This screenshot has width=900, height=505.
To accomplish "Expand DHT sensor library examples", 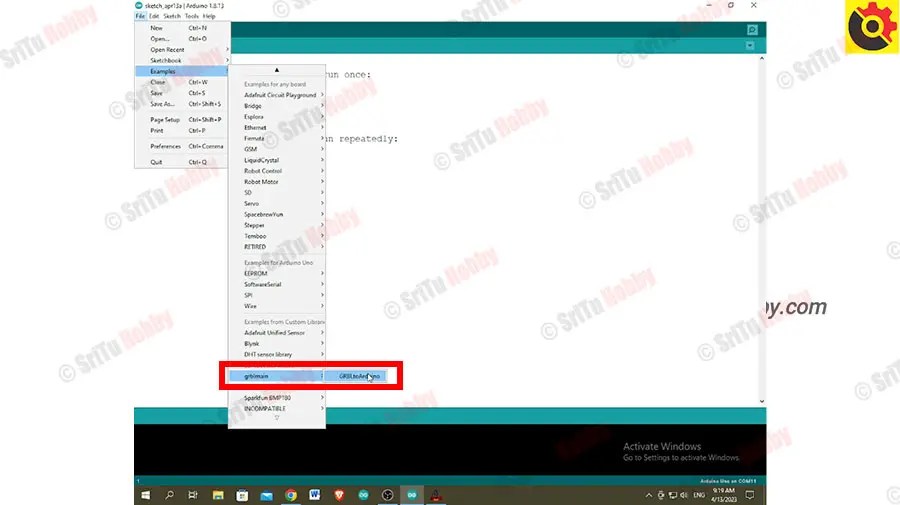I will tap(277, 355).
